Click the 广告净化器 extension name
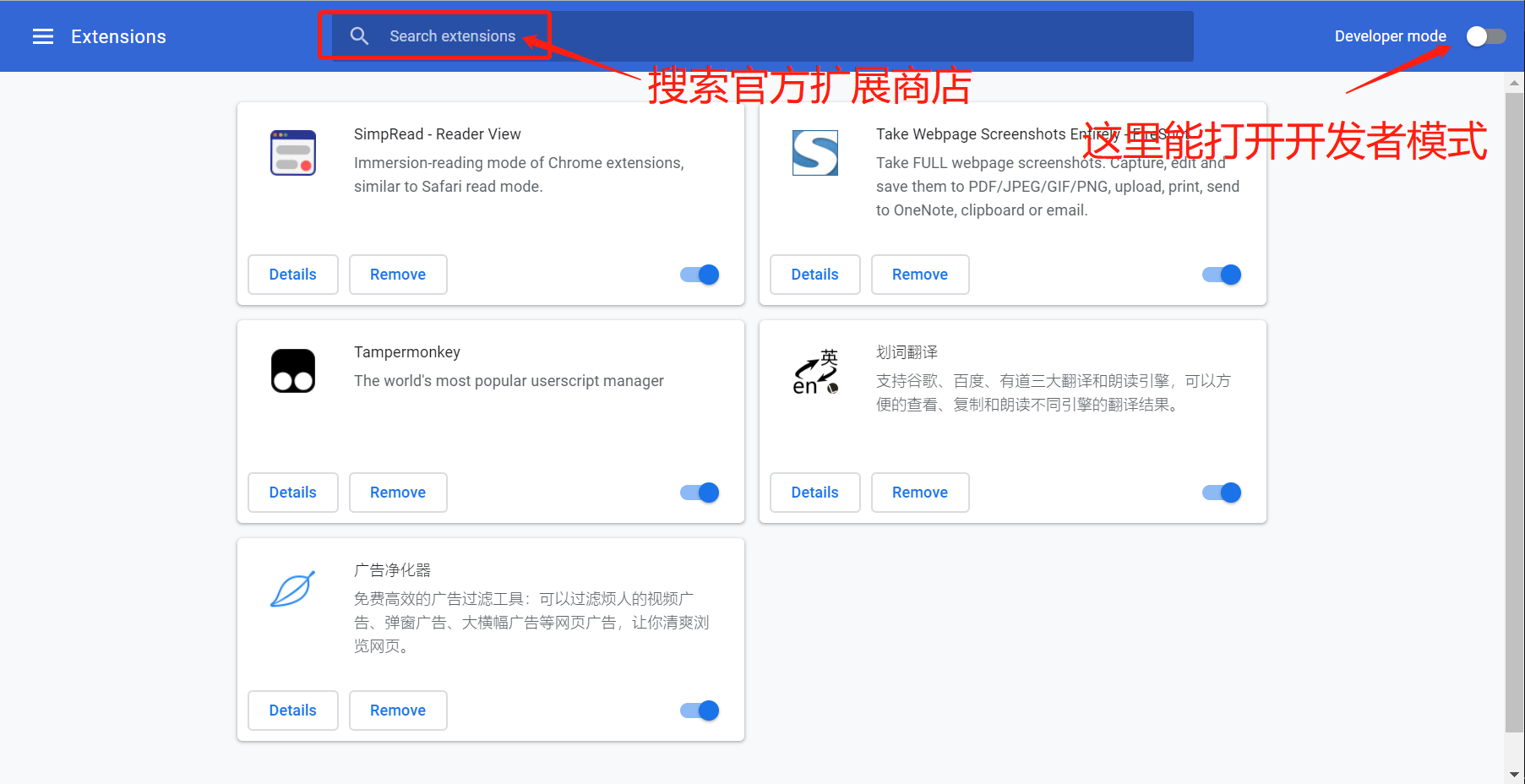 click(393, 570)
